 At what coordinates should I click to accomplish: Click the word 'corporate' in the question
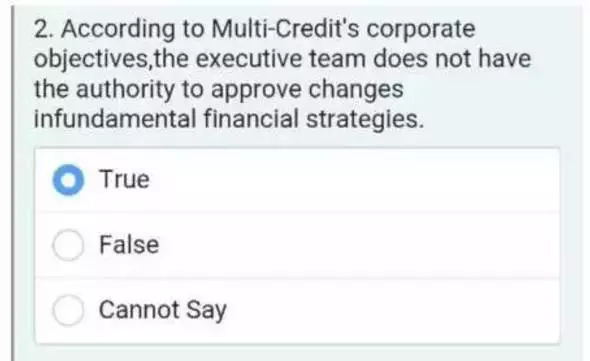pos(421,30)
